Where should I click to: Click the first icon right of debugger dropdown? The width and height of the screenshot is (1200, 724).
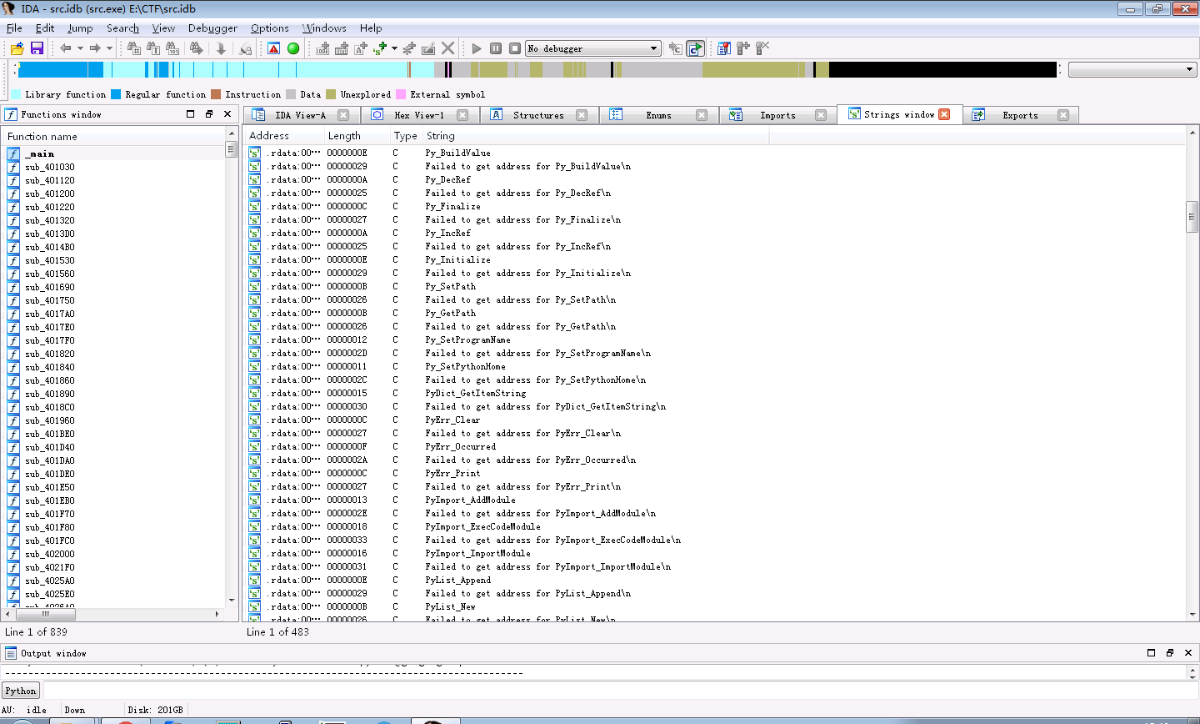click(x=676, y=48)
